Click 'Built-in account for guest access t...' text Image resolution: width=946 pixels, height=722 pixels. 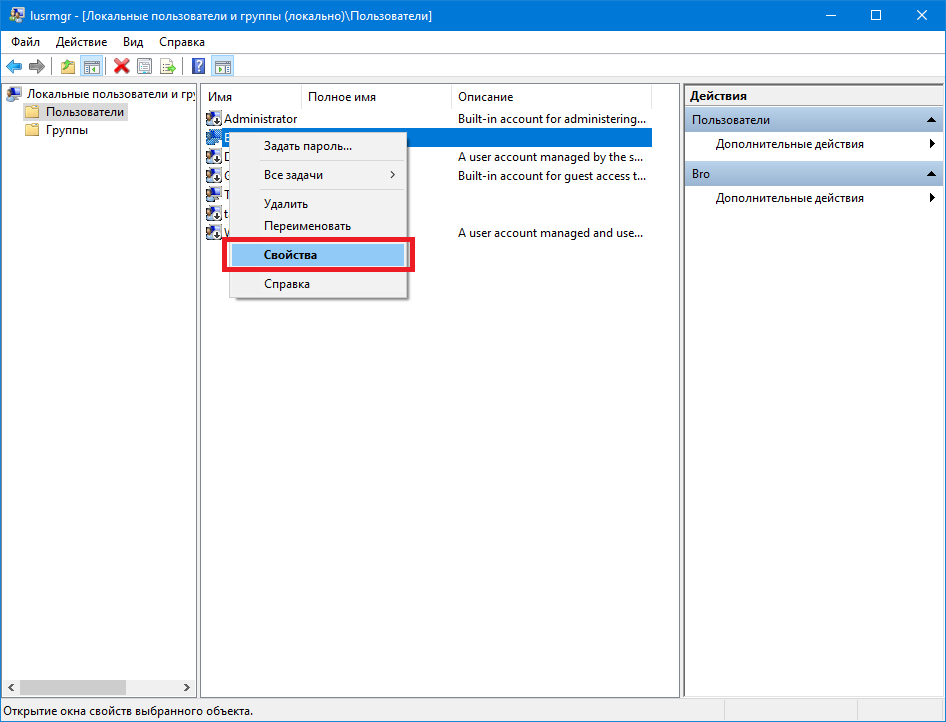551,176
